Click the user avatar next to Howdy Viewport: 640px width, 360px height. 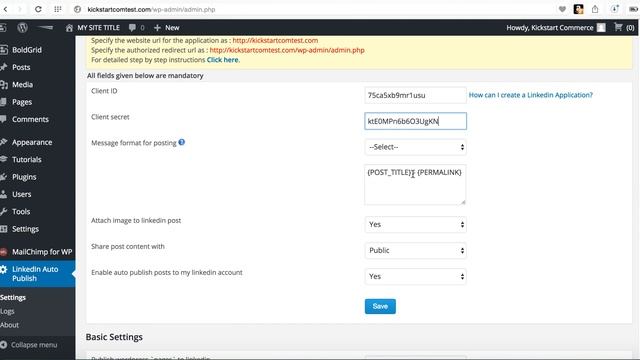pos(601,28)
